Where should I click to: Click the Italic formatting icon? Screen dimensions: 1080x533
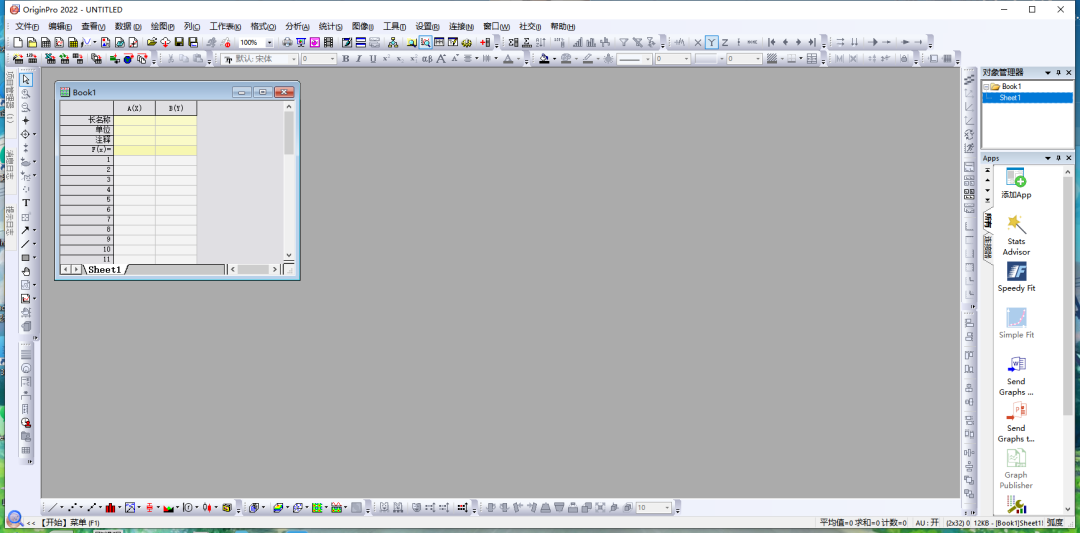359,59
